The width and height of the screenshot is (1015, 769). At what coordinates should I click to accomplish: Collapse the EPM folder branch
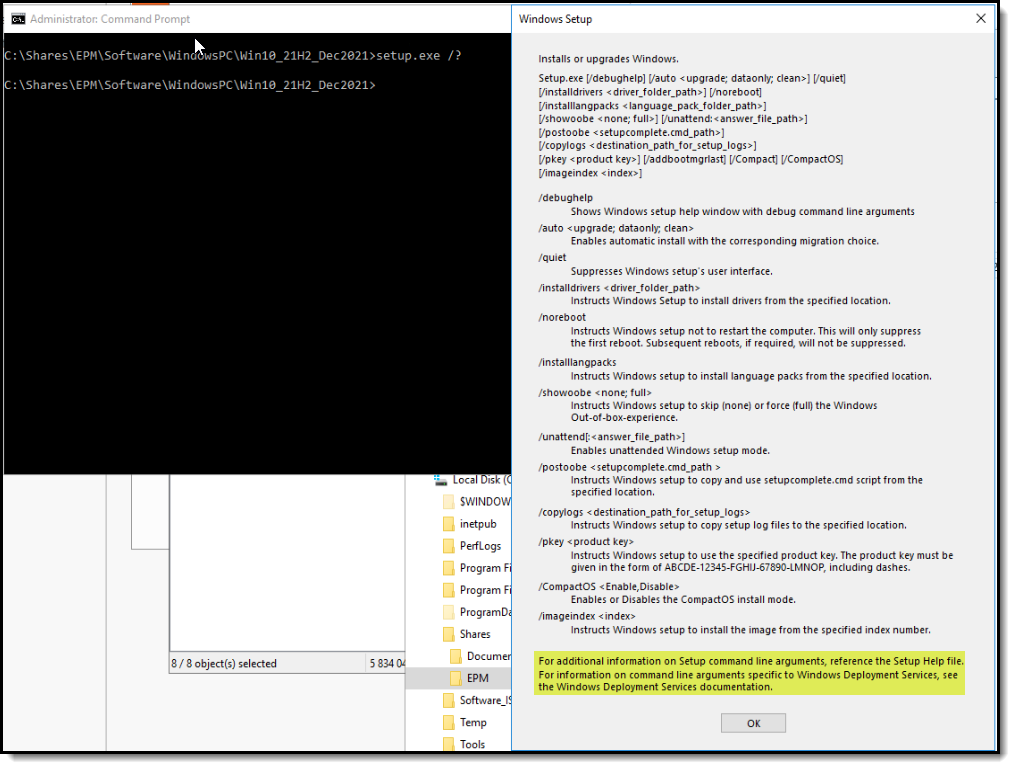[437, 677]
